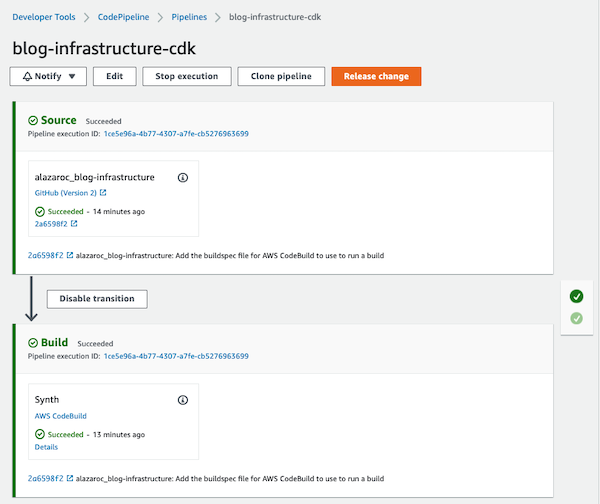The height and width of the screenshot is (504, 600).
Task: Click Succeeded status in GitHub source action
Action: tap(65, 212)
